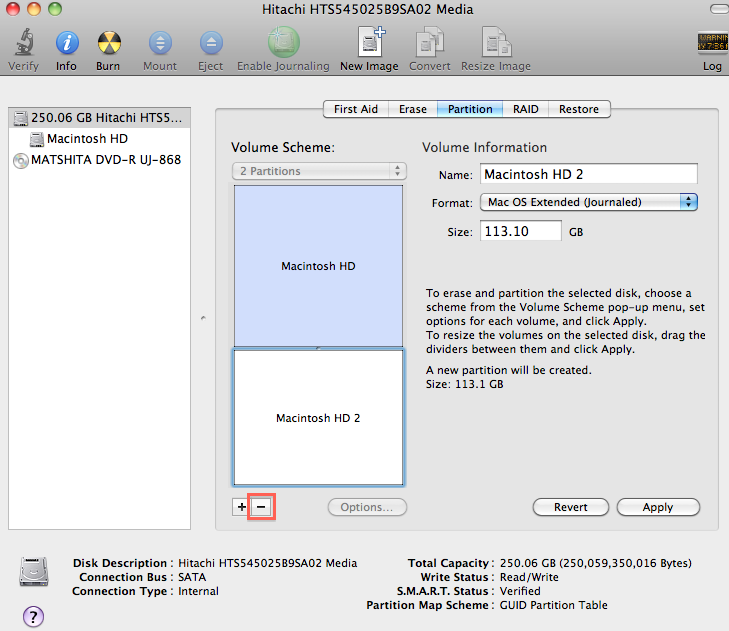Click the Mount toolbar icon
The height and width of the screenshot is (631, 729).
coord(160,43)
